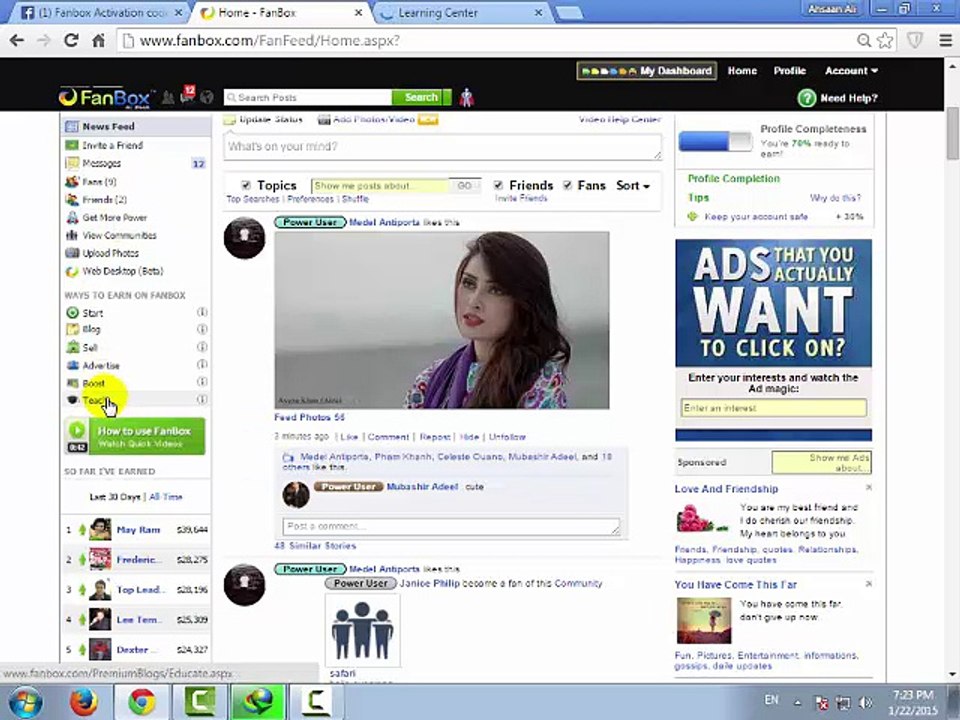Launch Firefox from the taskbar

pyautogui.click(x=83, y=702)
